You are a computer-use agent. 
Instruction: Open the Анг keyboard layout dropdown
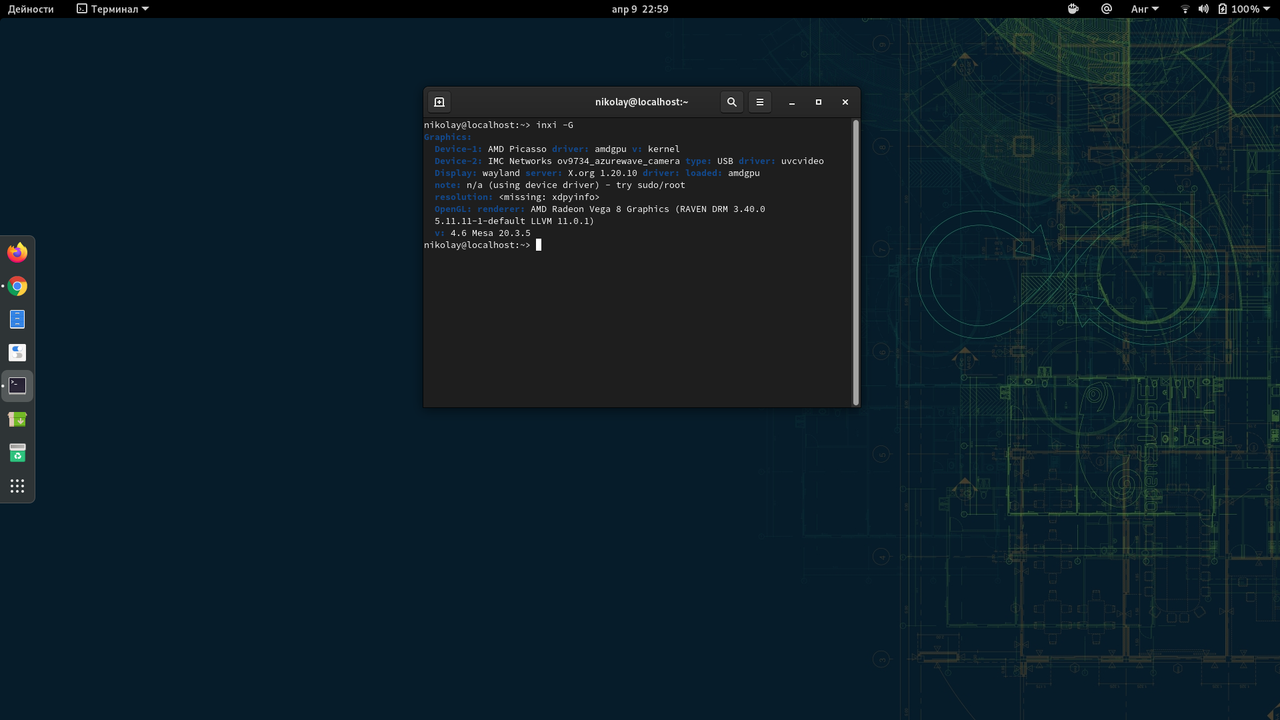(1145, 9)
